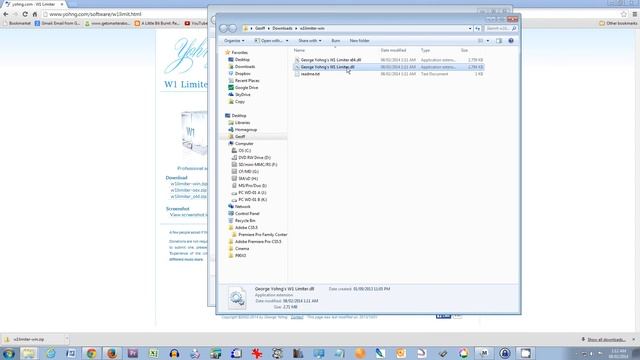Open the address bar history dropdown
This screenshot has height=360, width=640.
coord(470,28)
